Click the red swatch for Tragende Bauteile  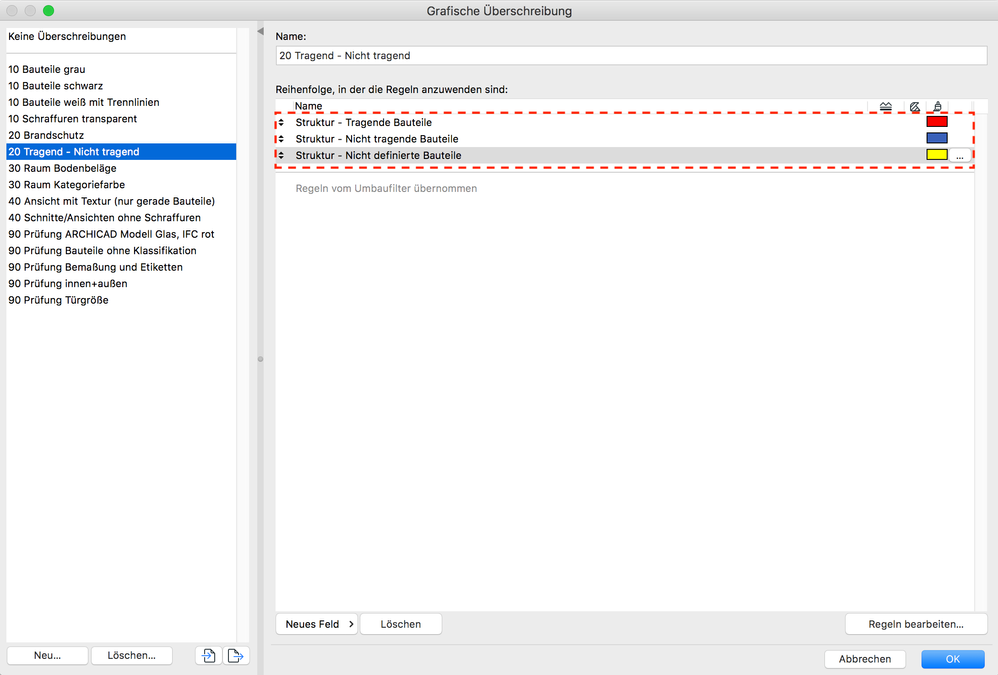[x=937, y=122]
